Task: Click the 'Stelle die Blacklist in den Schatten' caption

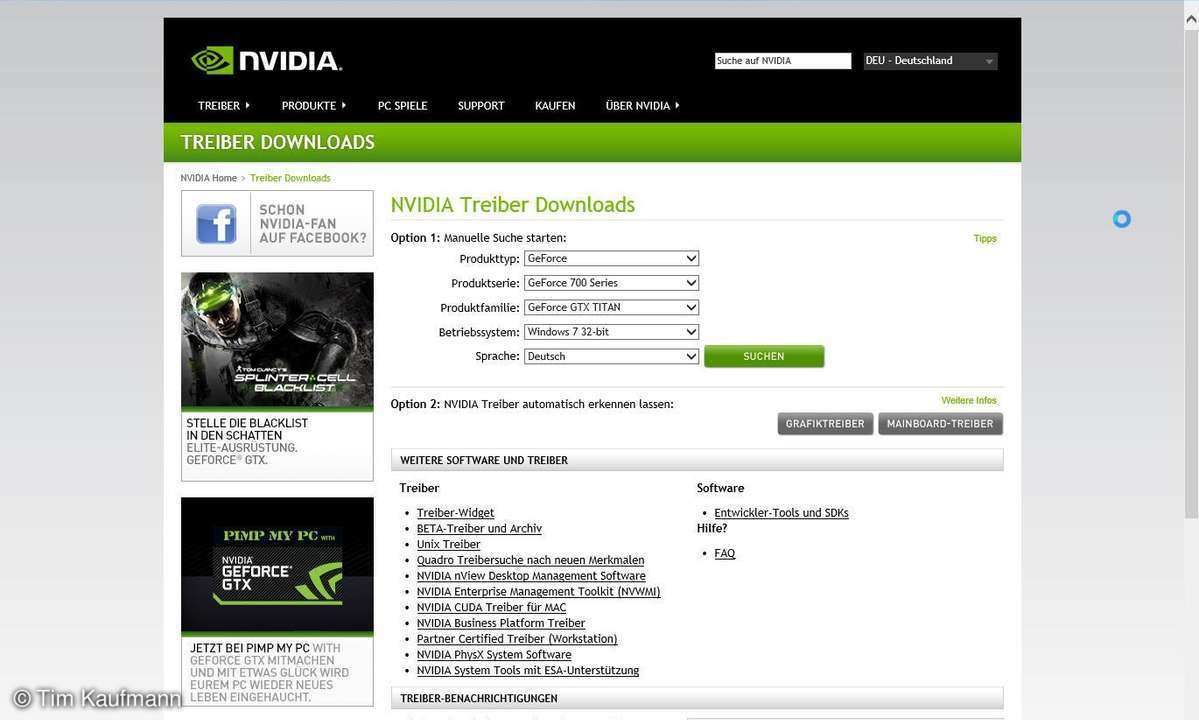Action: (246, 429)
